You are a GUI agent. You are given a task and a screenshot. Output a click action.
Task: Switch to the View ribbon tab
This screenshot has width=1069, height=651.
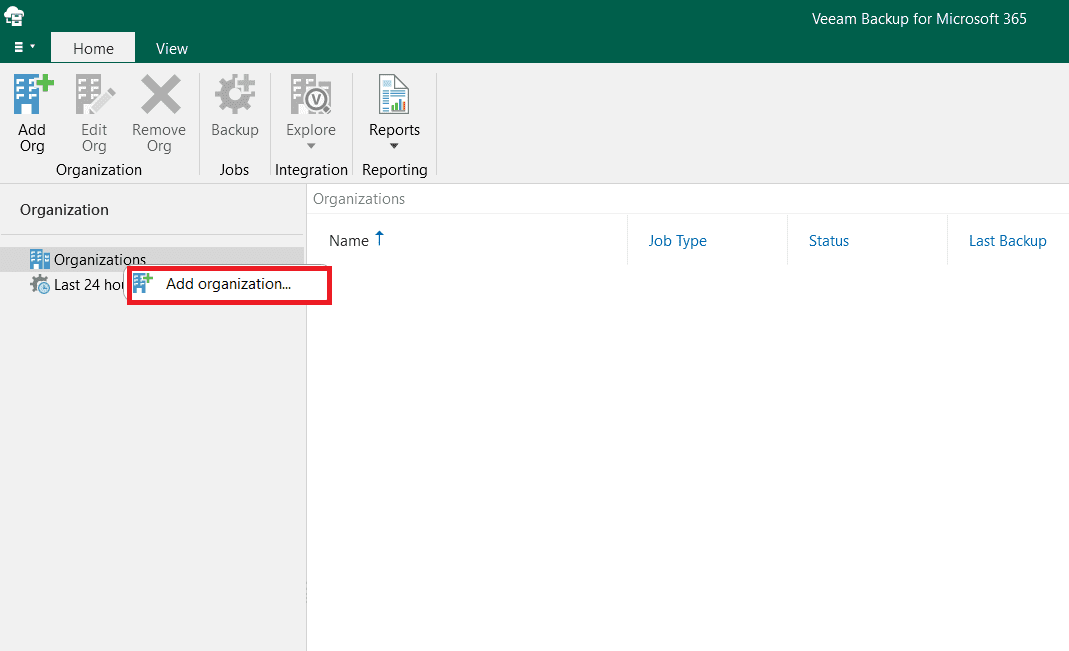[x=172, y=48]
